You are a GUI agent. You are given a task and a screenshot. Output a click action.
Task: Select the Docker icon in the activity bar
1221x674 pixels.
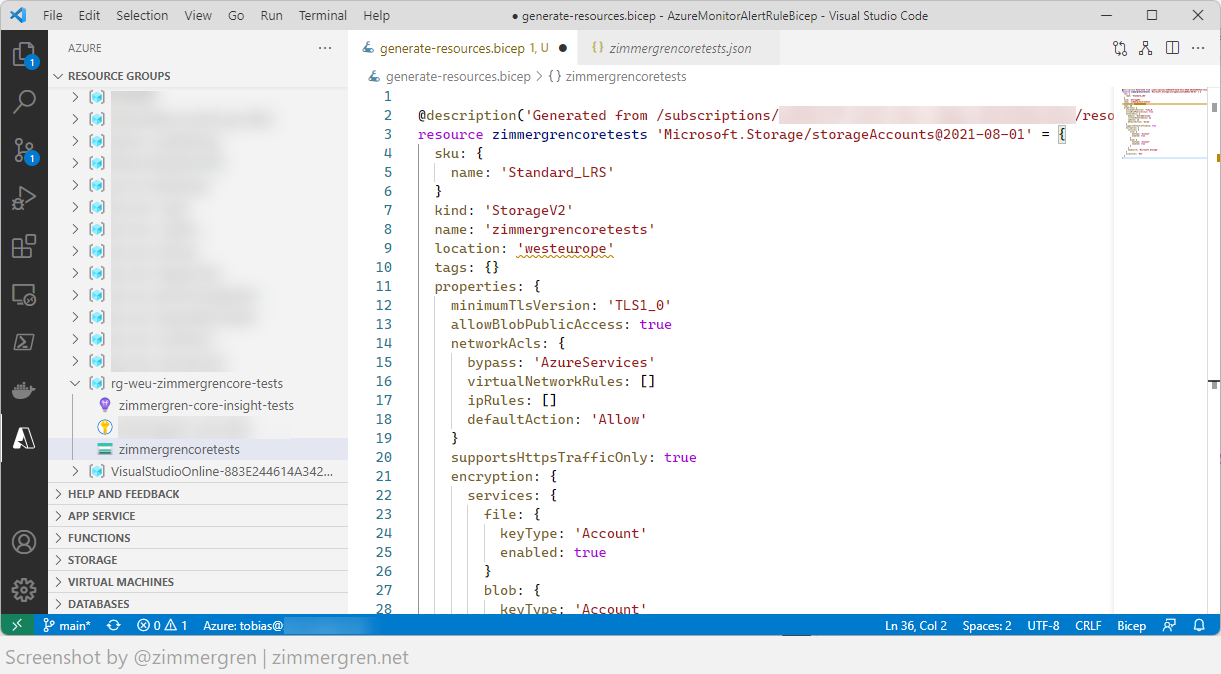click(23, 390)
